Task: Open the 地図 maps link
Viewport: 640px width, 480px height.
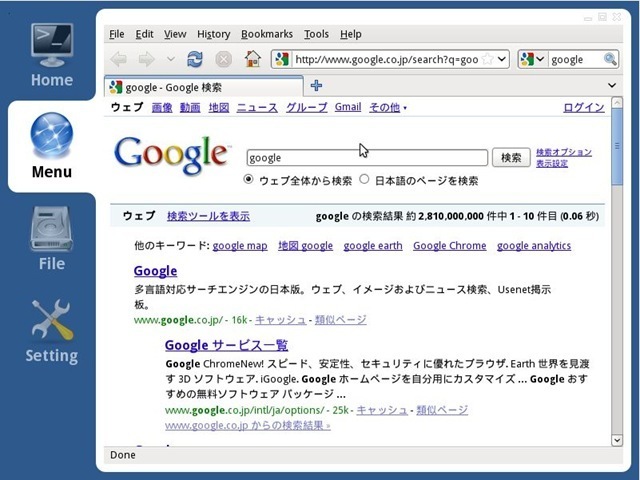Action: tap(219, 108)
